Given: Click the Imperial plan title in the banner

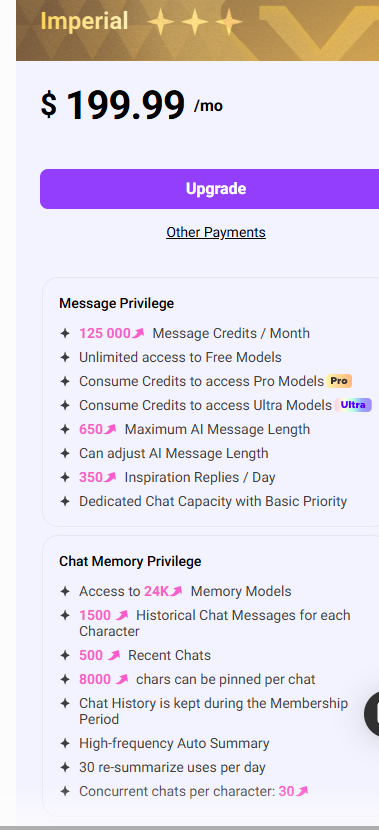Looking at the screenshot, I should click(x=84, y=22).
